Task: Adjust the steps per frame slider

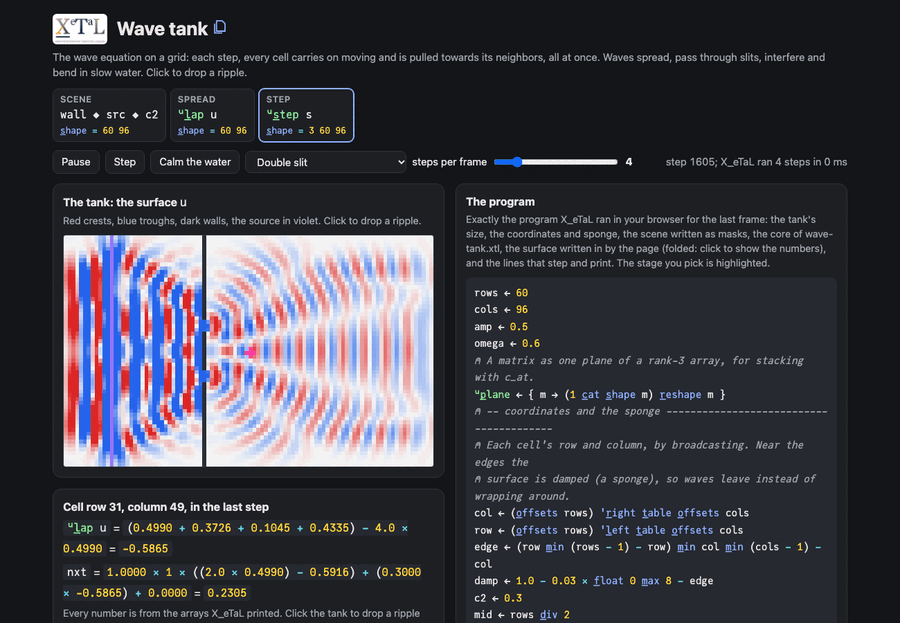Action: point(556,162)
